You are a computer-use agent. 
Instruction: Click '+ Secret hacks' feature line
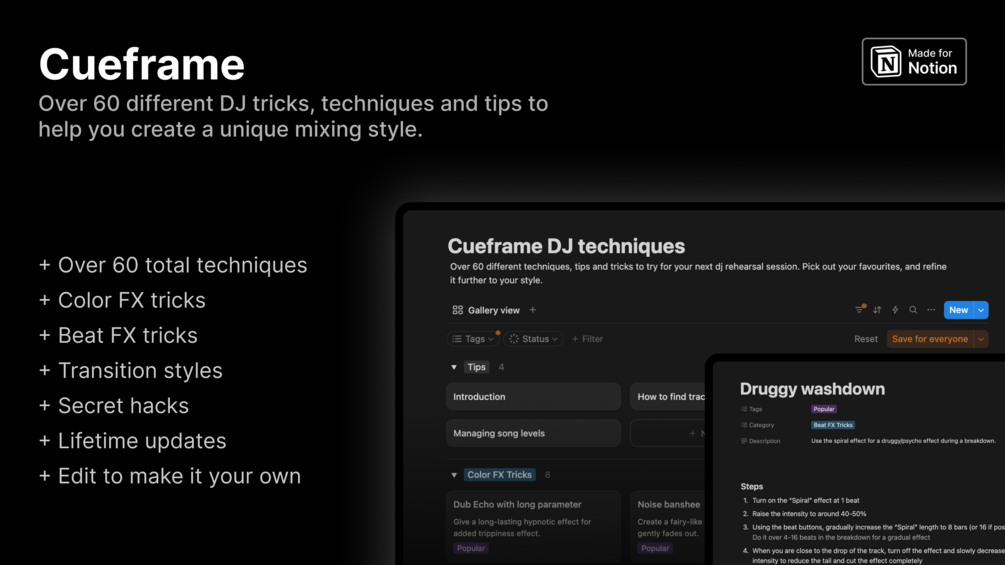pos(114,405)
